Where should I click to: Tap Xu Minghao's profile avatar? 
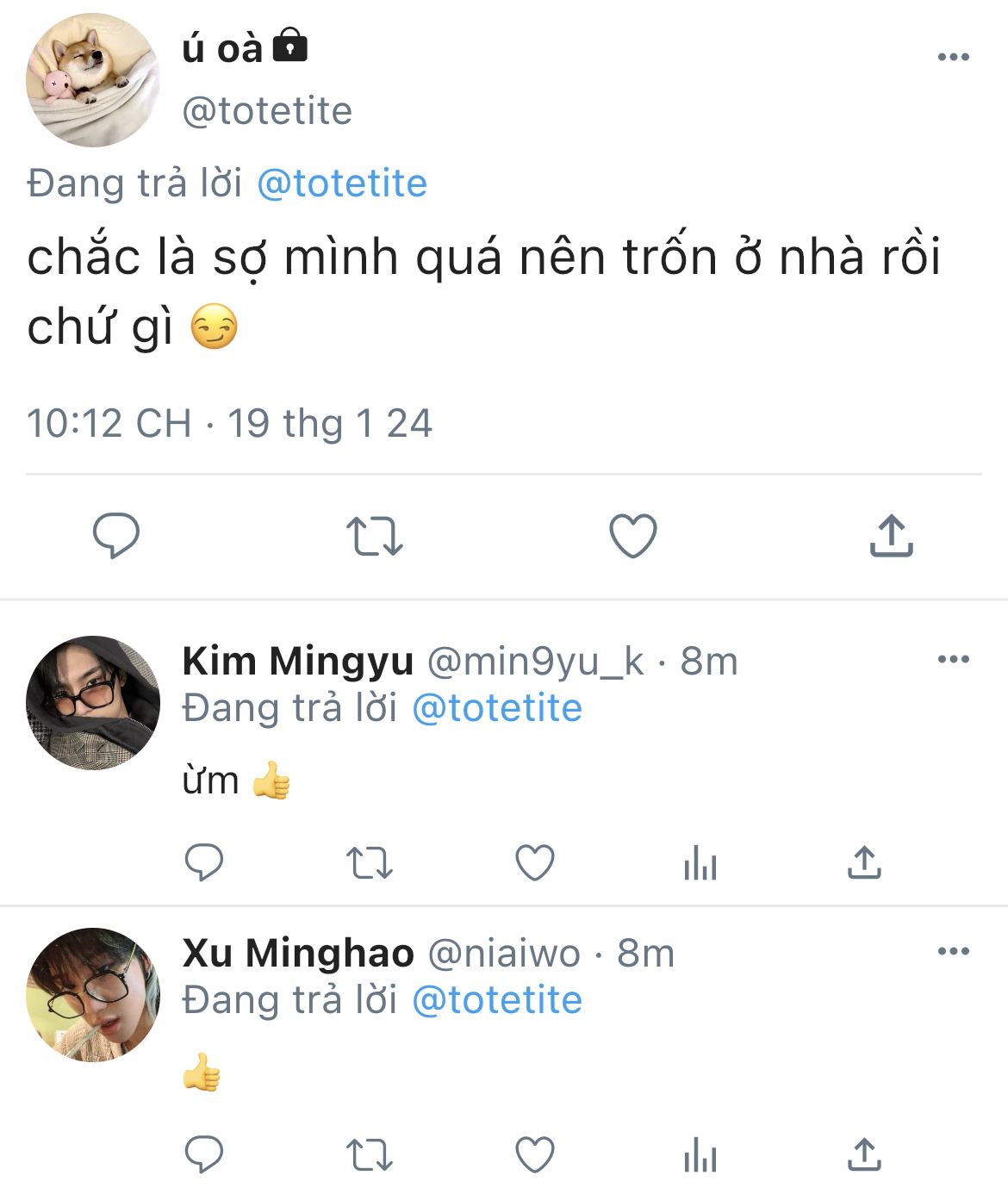click(x=93, y=995)
